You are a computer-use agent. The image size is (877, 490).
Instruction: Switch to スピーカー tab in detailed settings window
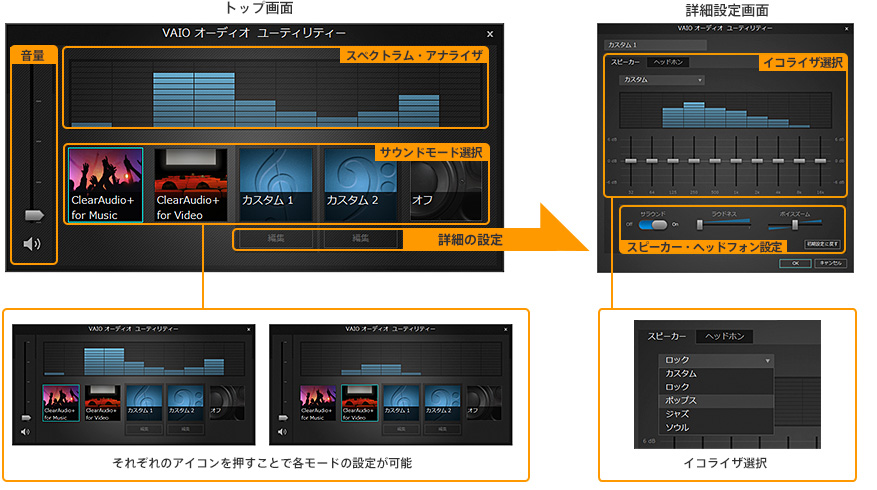click(x=625, y=62)
